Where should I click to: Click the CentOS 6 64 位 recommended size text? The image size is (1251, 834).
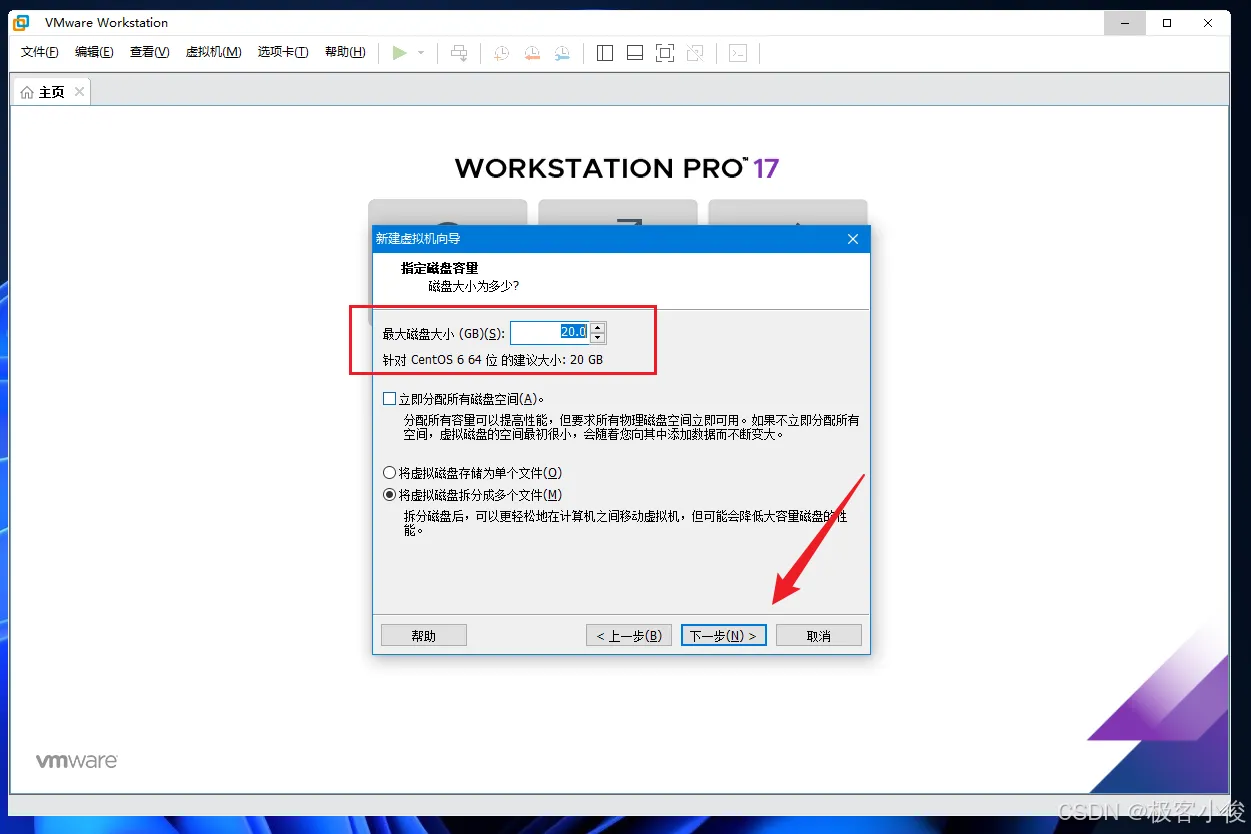(493, 360)
